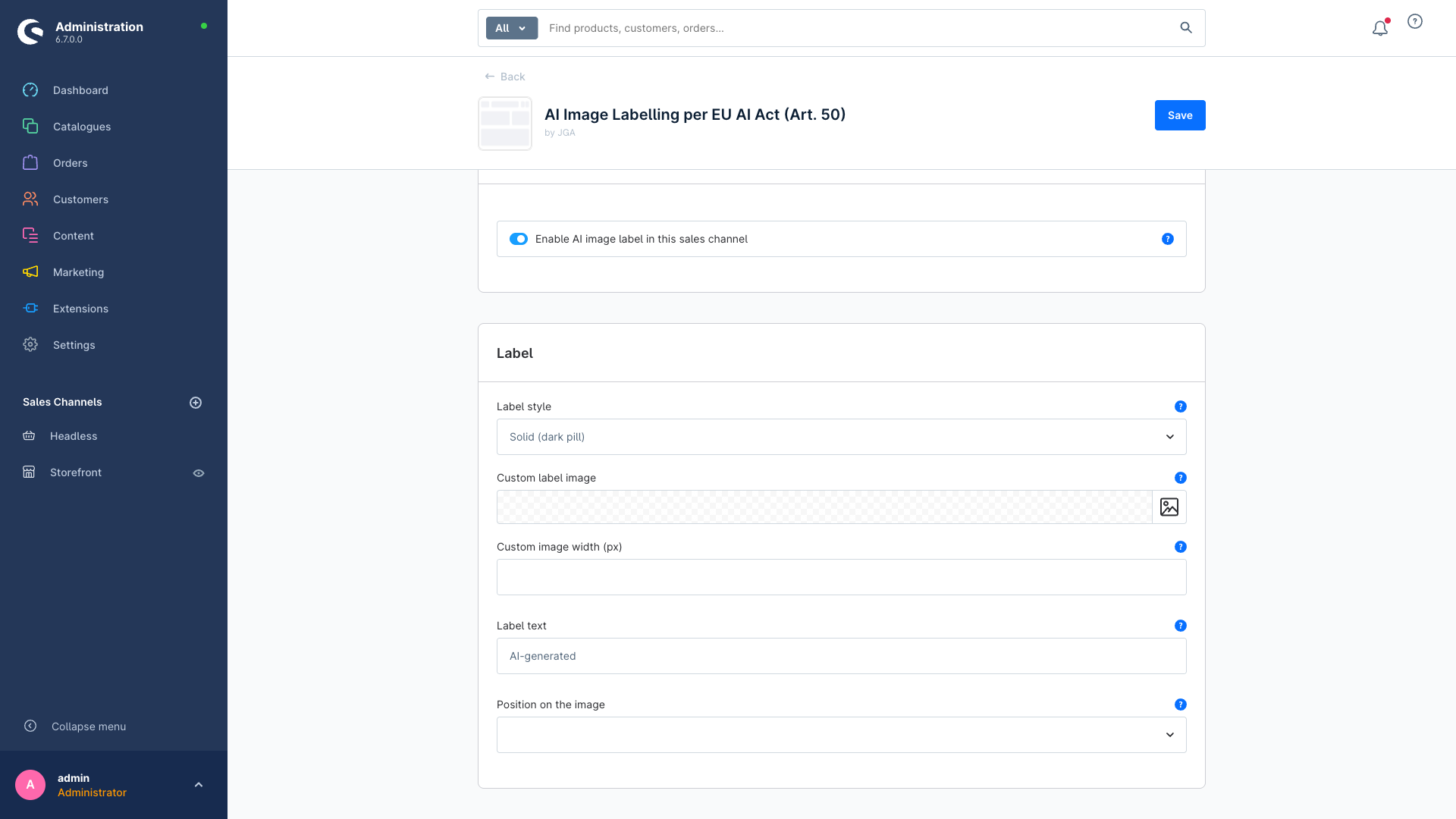
Task: Open media picker for custom label image
Action: [x=1169, y=507]
